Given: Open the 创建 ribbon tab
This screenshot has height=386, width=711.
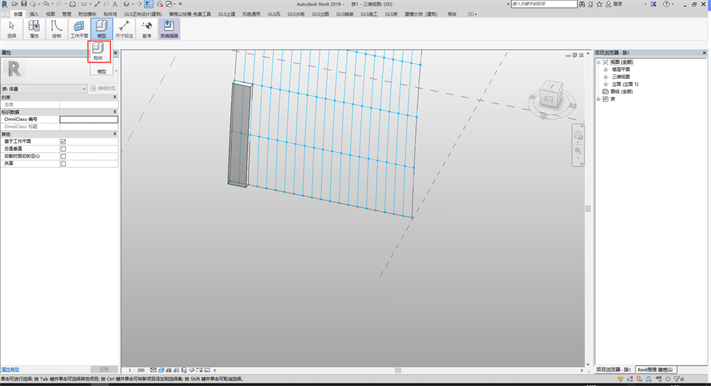Looking at the screenshot, I should 18,14.
